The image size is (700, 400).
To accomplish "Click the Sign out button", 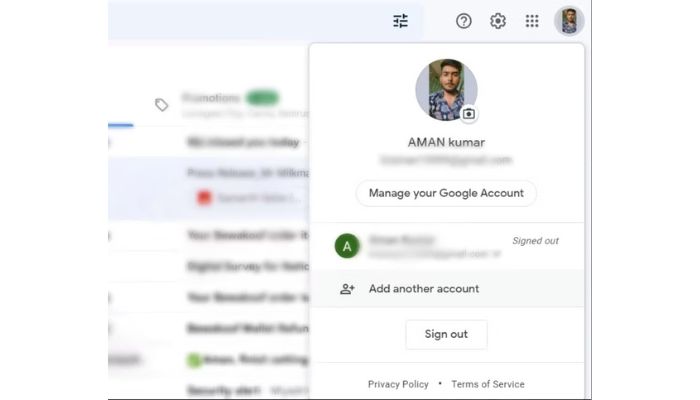I will tap(446, 334).
